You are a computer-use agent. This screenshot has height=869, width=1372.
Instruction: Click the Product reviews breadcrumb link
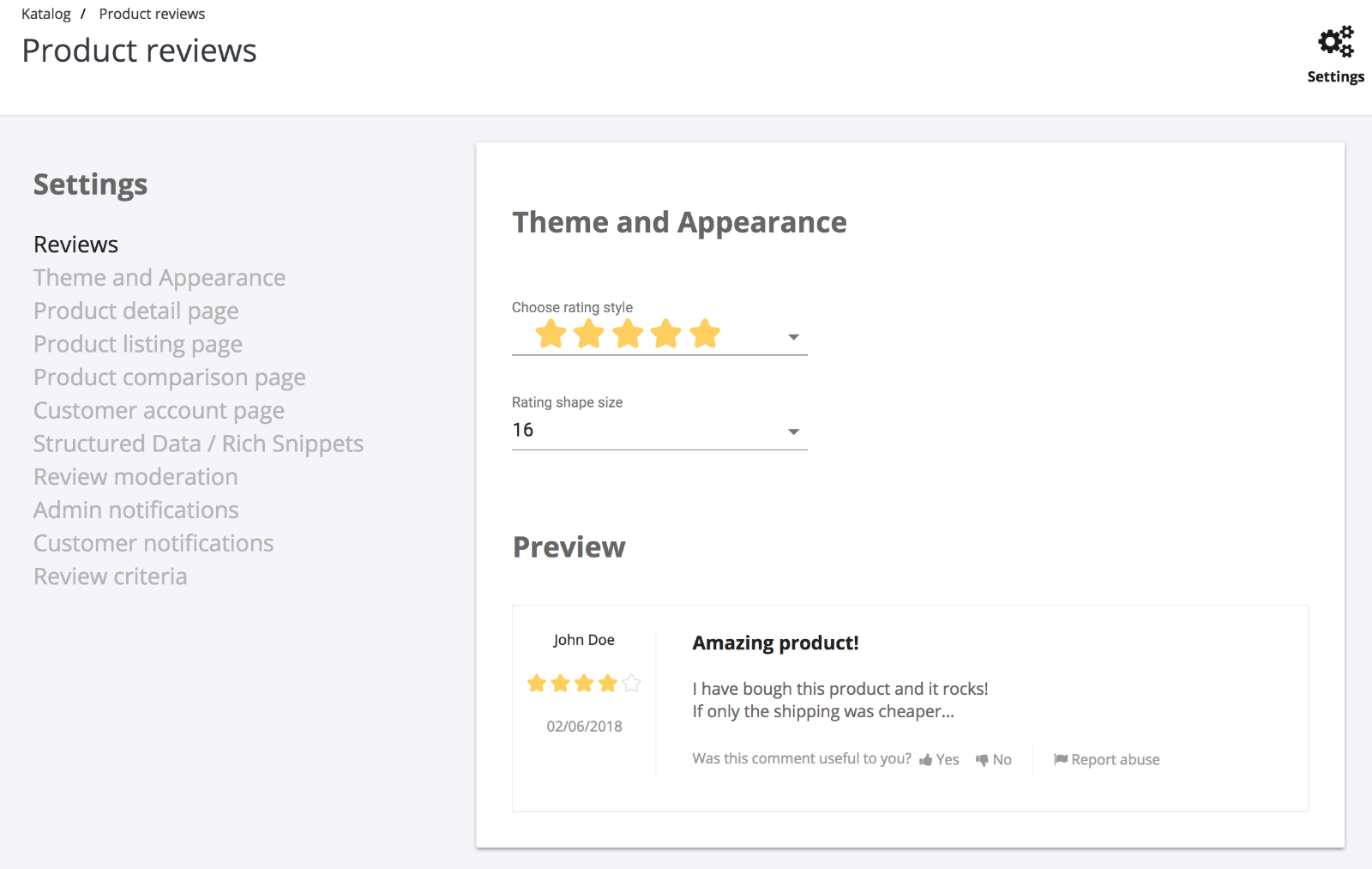click(x=152, y=14)
